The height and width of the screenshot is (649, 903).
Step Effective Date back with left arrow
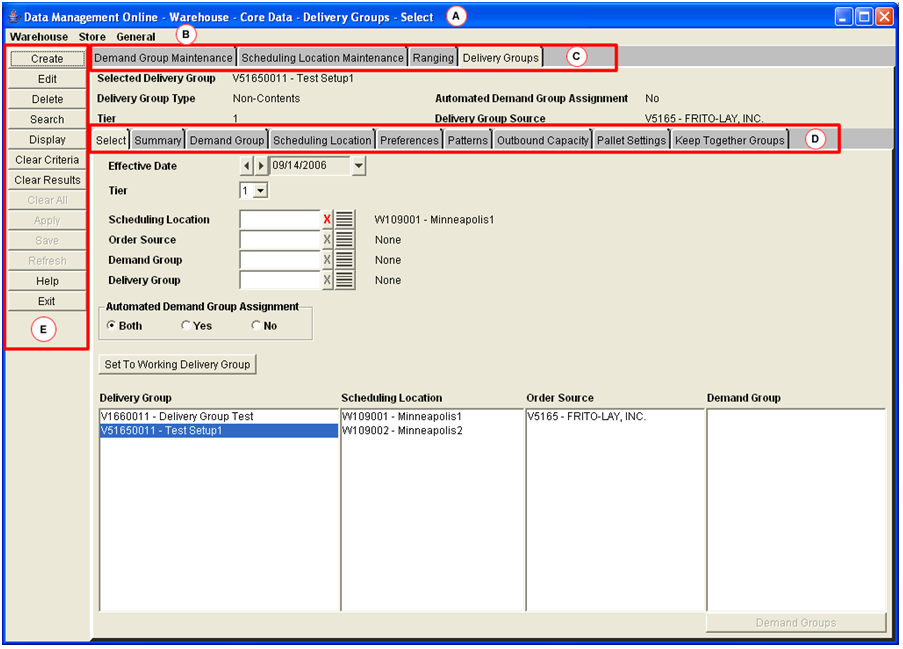[x=246, y=166]
